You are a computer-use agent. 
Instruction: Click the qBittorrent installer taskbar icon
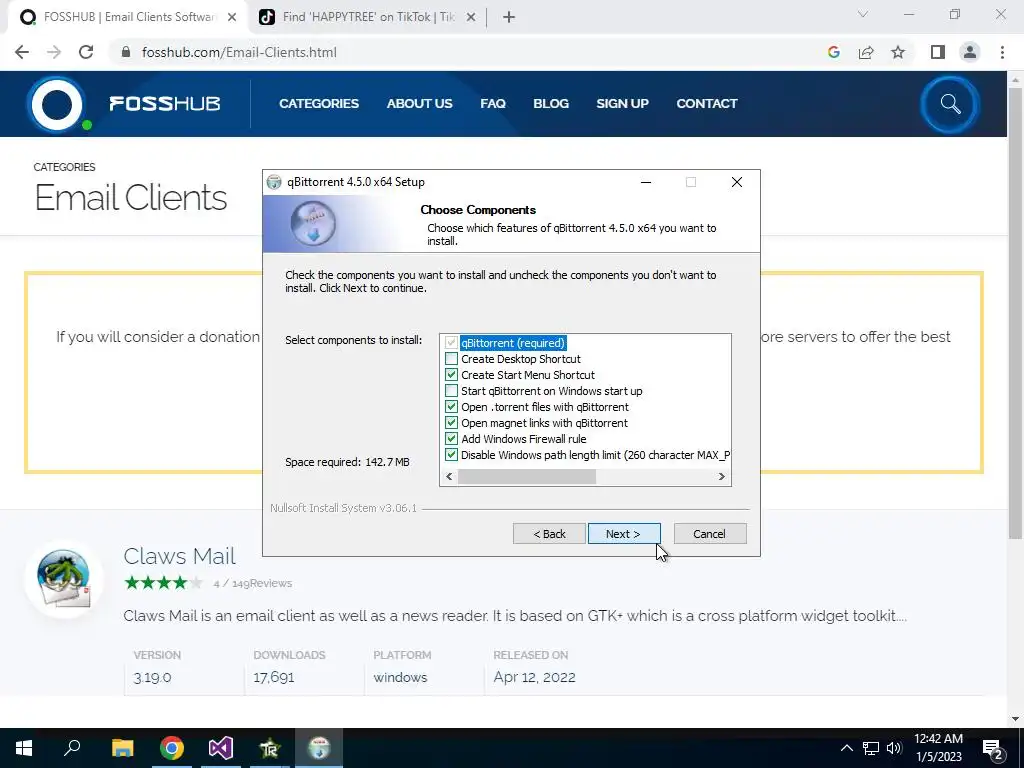(x=319, y=748)
